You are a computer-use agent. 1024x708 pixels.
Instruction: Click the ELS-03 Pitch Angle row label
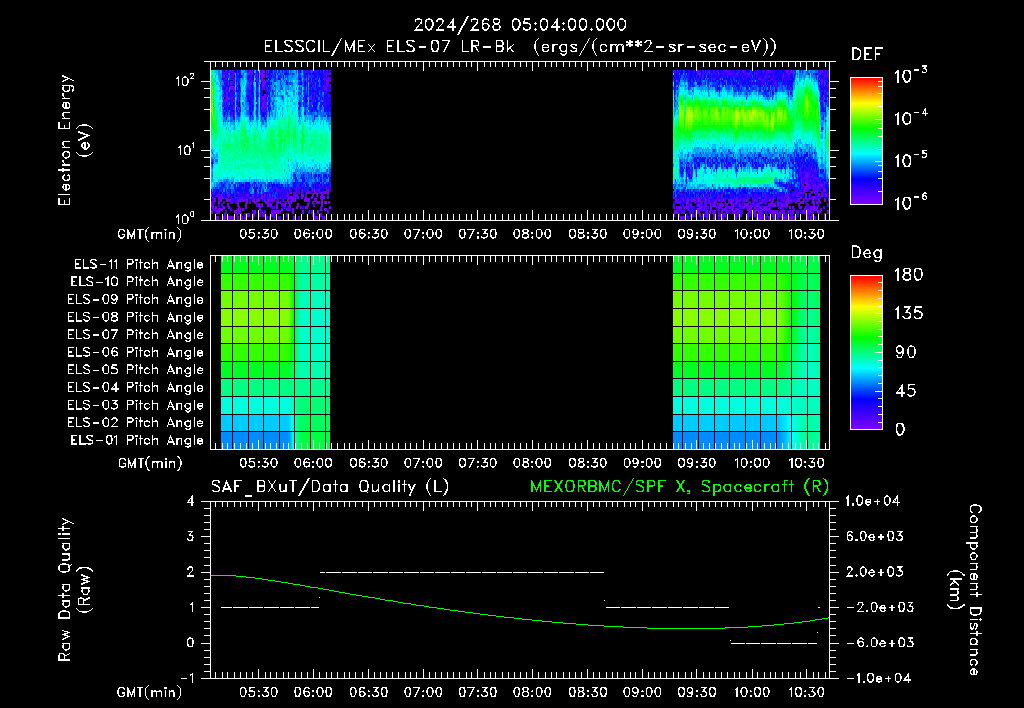pos(136,405)
